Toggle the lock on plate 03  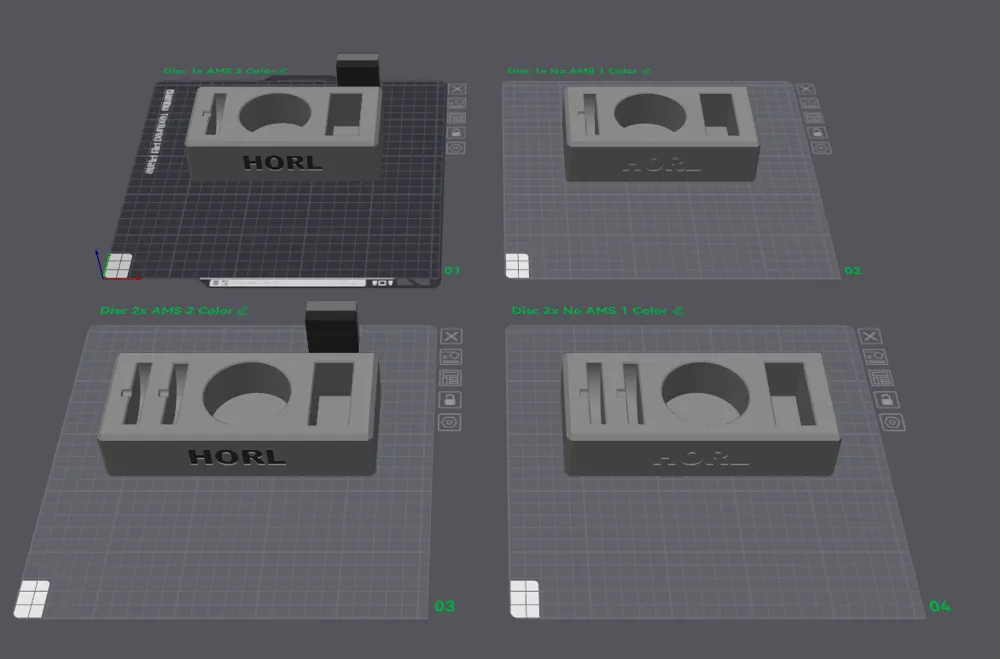[x=450, y=400]
